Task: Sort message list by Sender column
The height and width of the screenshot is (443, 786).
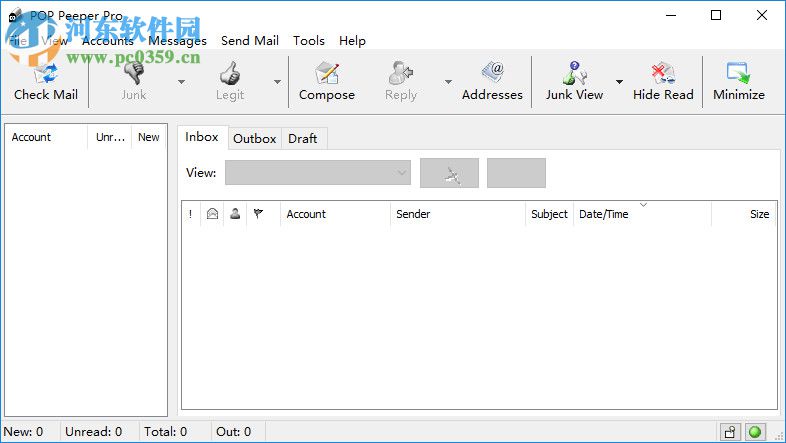Action: point(458,214)
